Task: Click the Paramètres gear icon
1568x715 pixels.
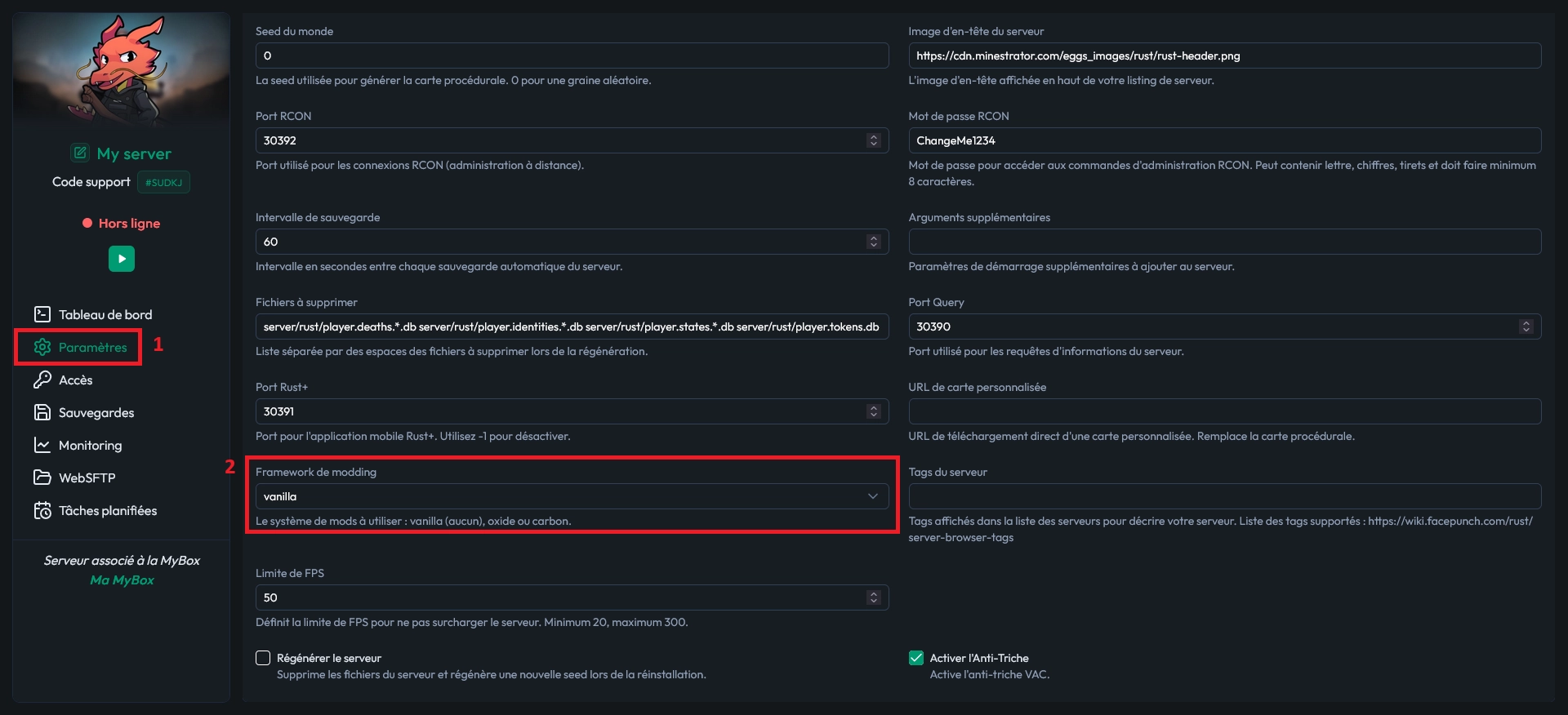Action: click(x=42, y=347)
